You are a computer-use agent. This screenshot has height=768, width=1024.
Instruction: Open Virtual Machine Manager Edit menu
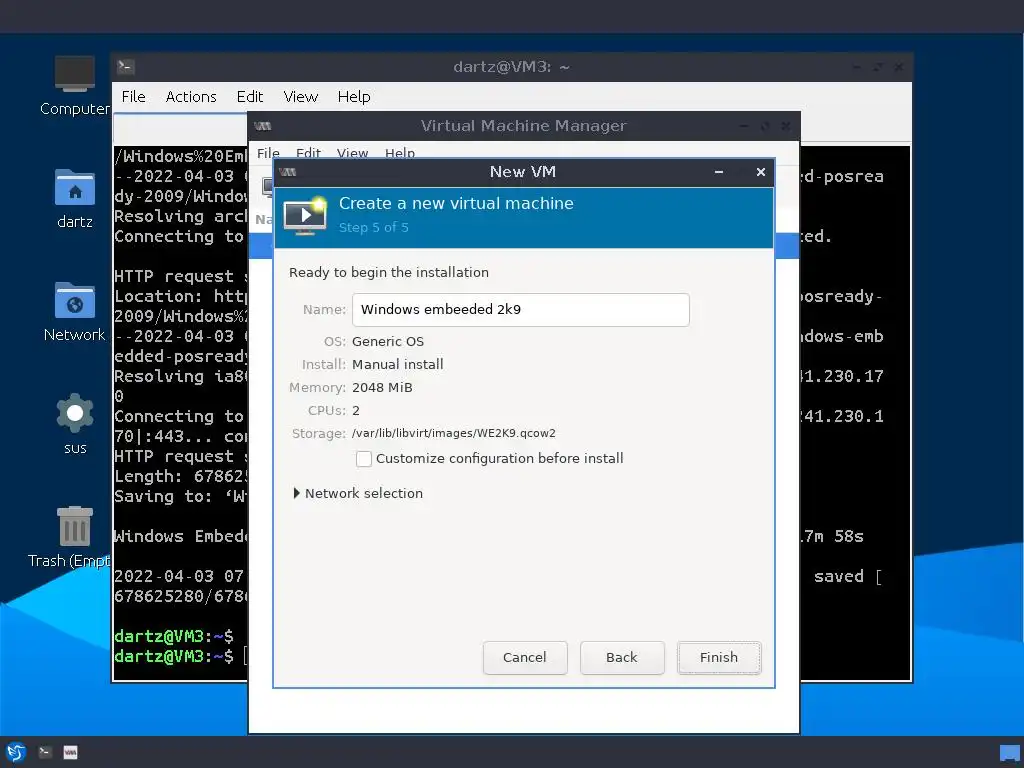(x=308, y=153)
